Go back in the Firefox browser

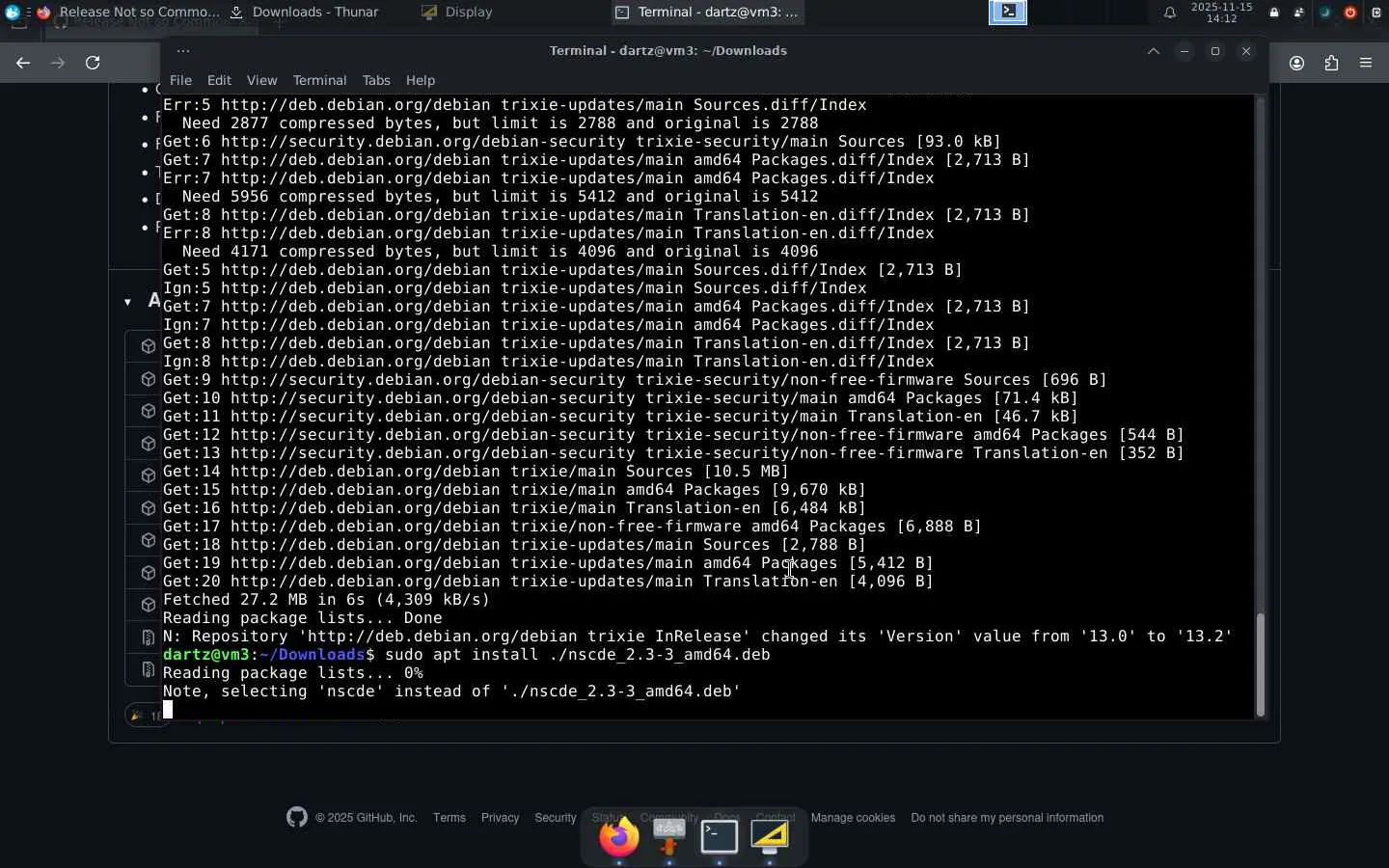coord(23,63)
